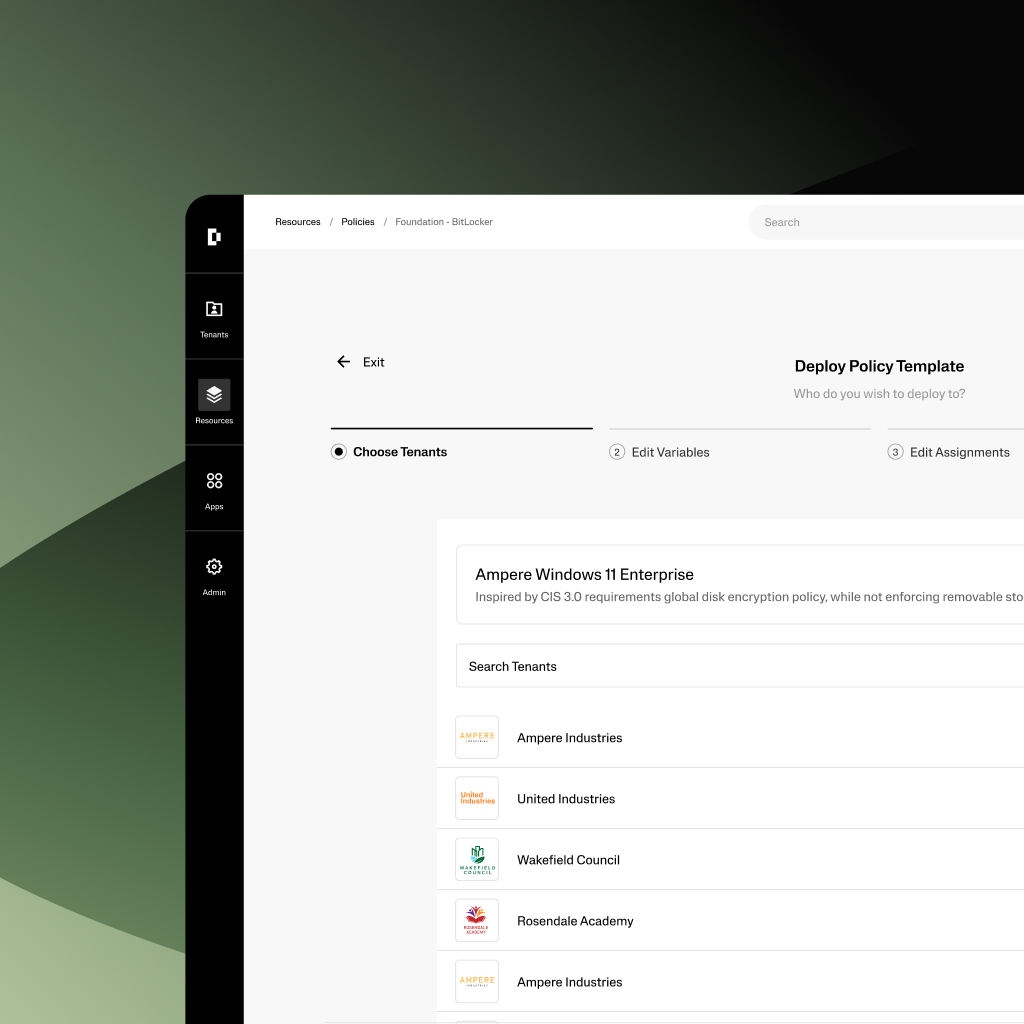
Task: Click the Ampere Industries tenant logo
Action: [477, 737]
